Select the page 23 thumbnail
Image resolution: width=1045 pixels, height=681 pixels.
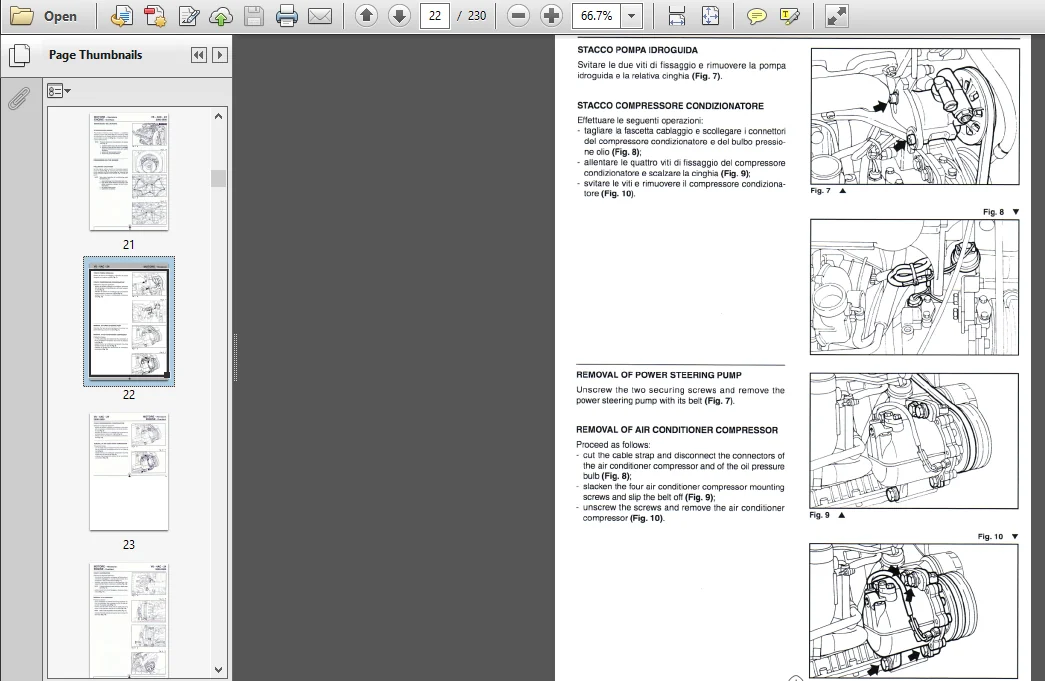click(x=129, y=472)
